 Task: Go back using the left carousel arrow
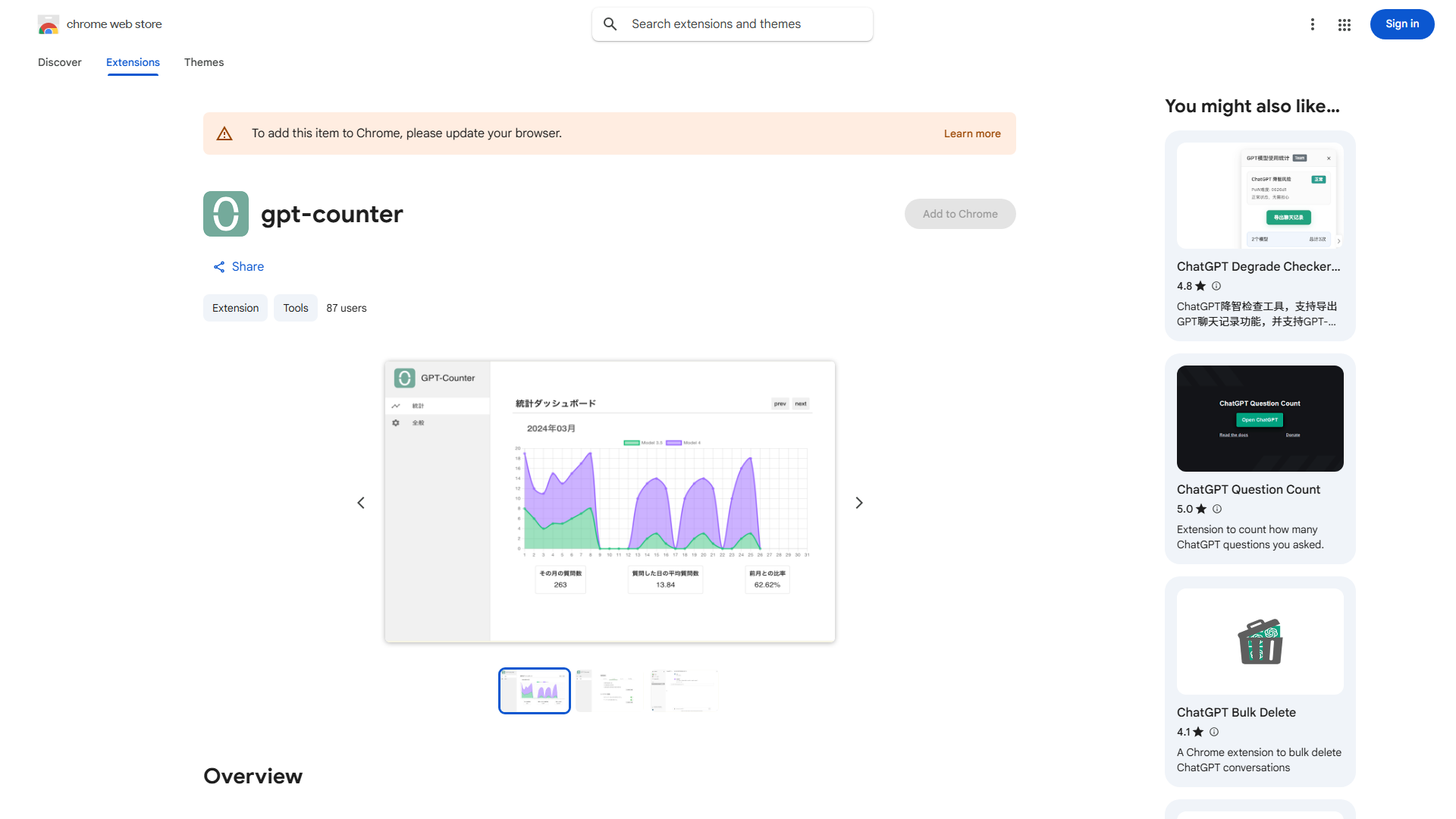[361, 502]
